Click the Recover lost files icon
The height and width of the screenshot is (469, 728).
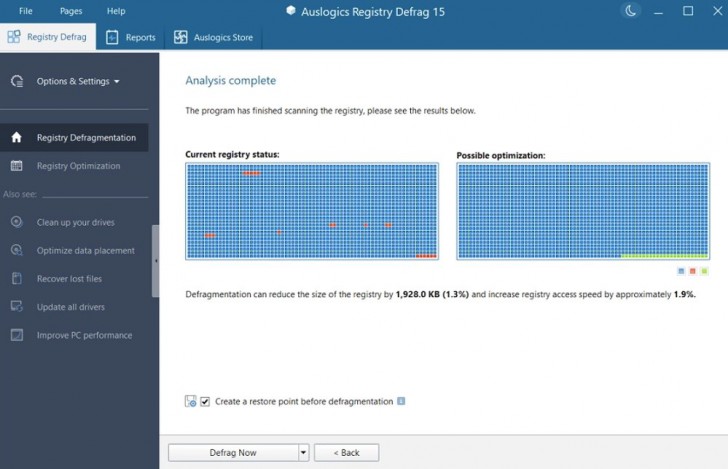pyautogui.click(x=16, y=279)
